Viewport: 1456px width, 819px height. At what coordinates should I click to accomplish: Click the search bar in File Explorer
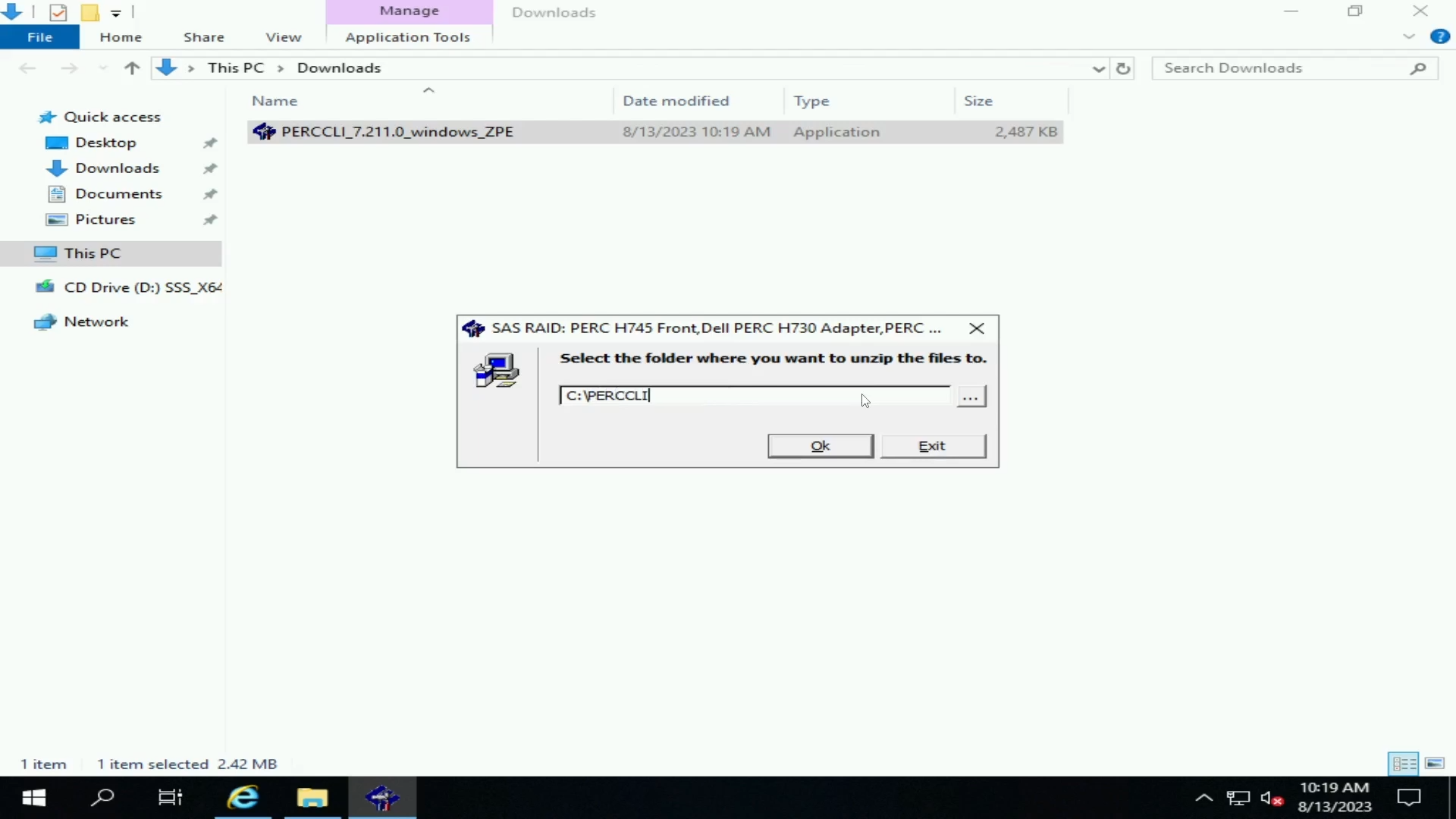(x=1290, y=67)
